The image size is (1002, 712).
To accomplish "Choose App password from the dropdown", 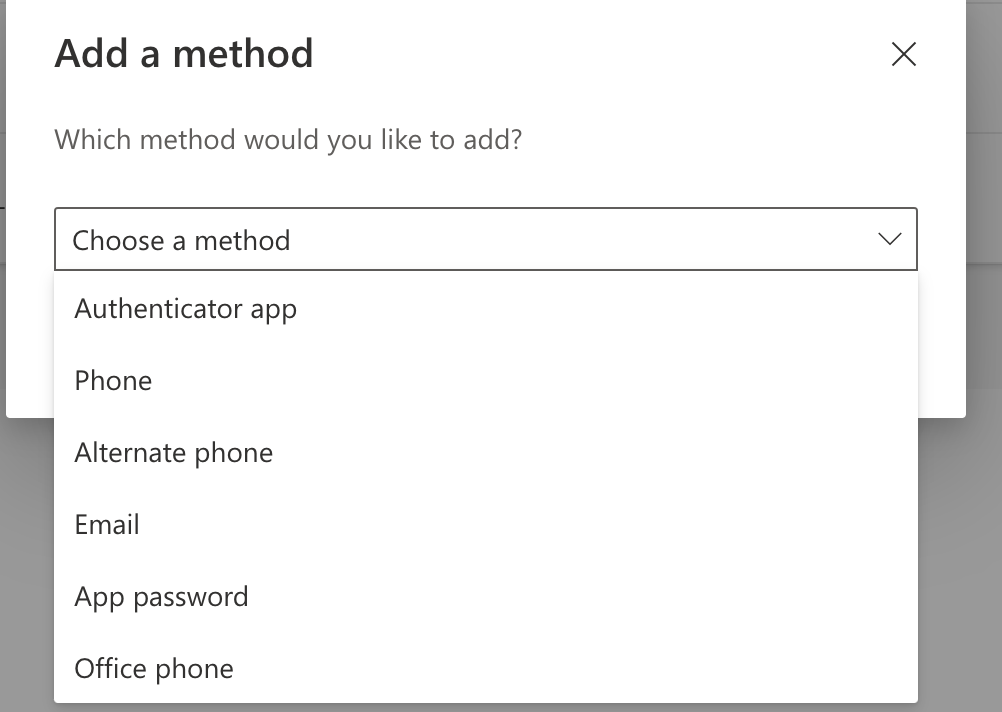I will [x=161, y=596].
